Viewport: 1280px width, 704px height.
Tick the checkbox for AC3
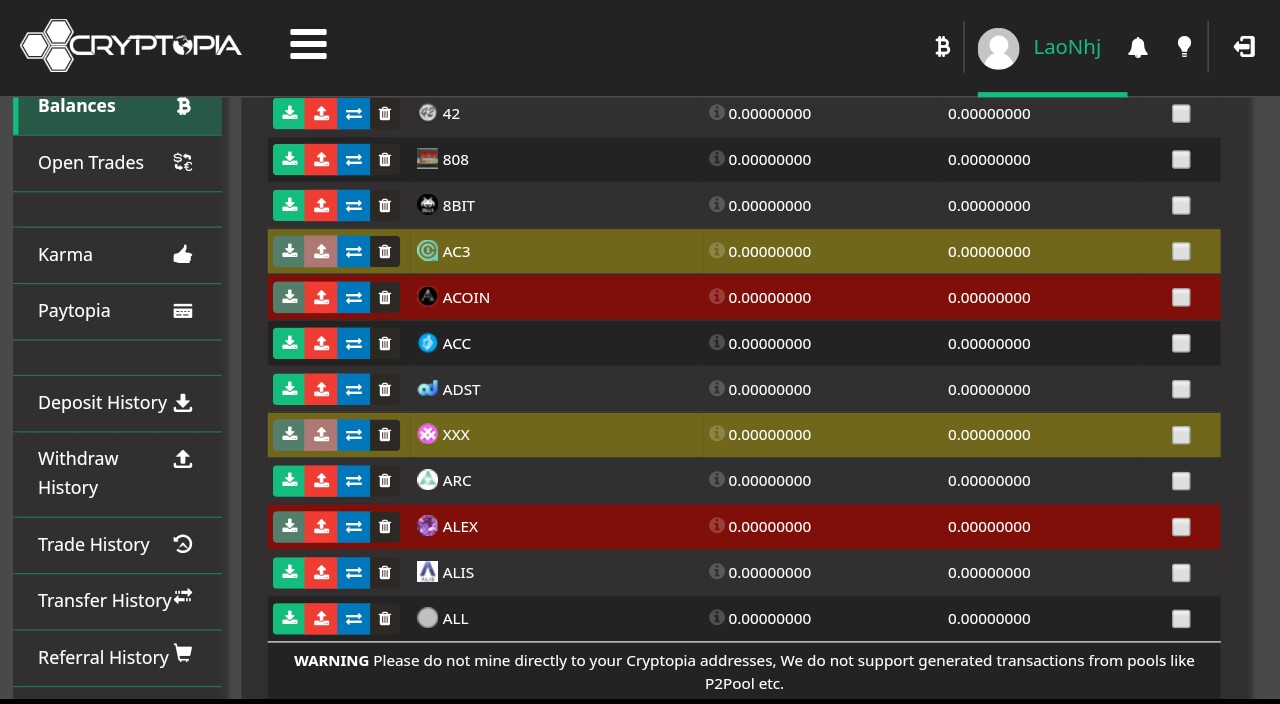click(x=1181, y=252)
